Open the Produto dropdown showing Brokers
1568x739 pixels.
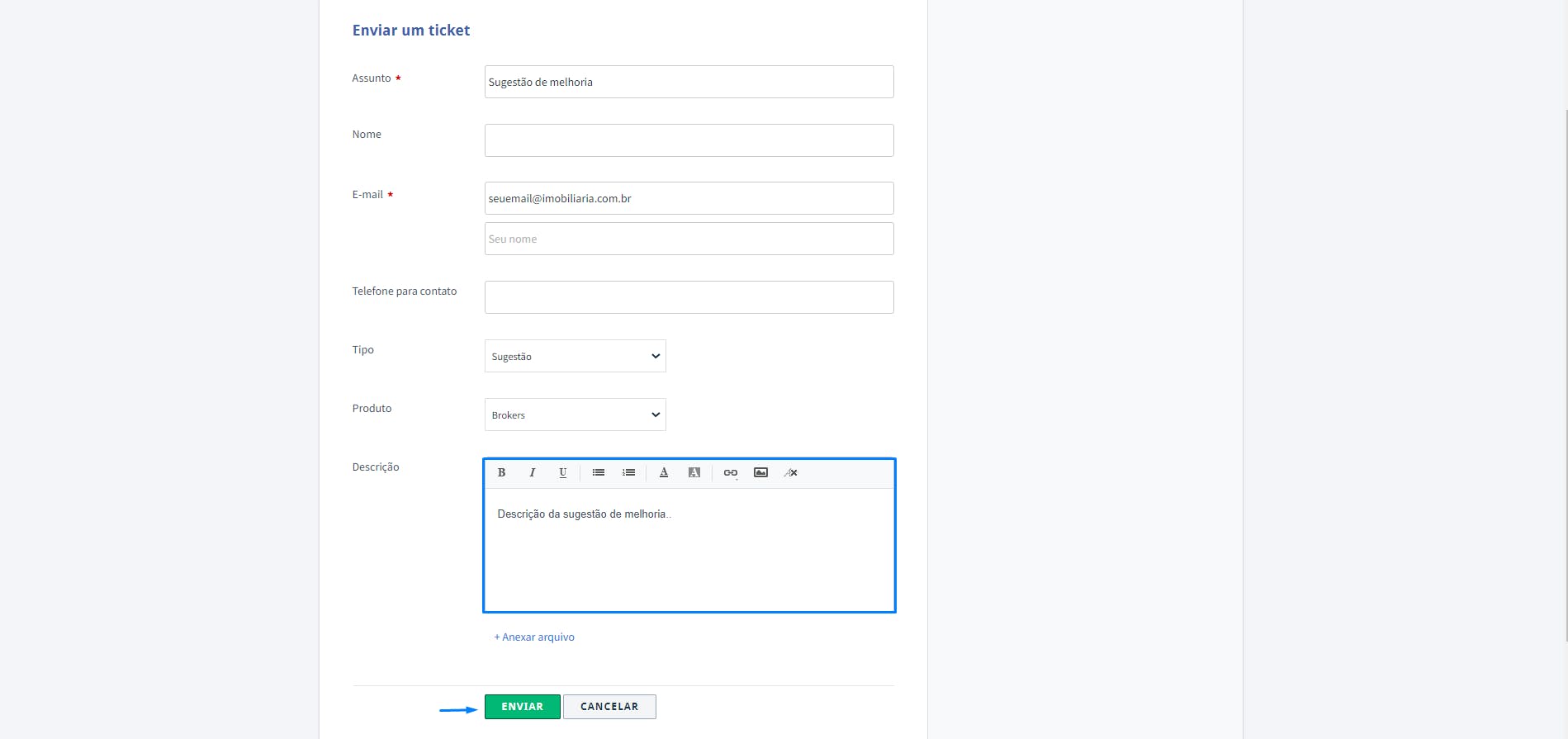[576, 415]
